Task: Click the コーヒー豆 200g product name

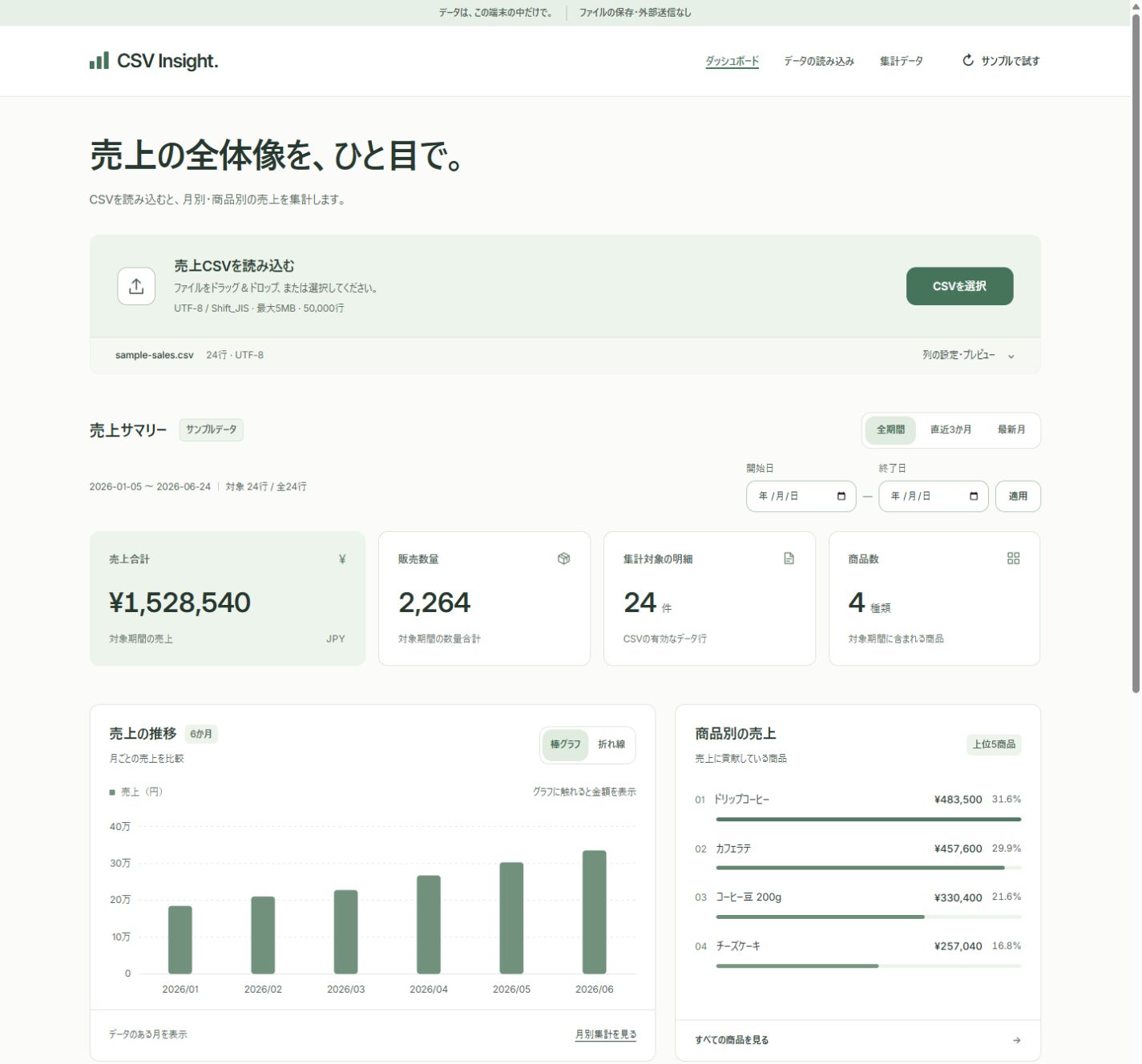Action: pyautogui.click(x=749, y=897)
